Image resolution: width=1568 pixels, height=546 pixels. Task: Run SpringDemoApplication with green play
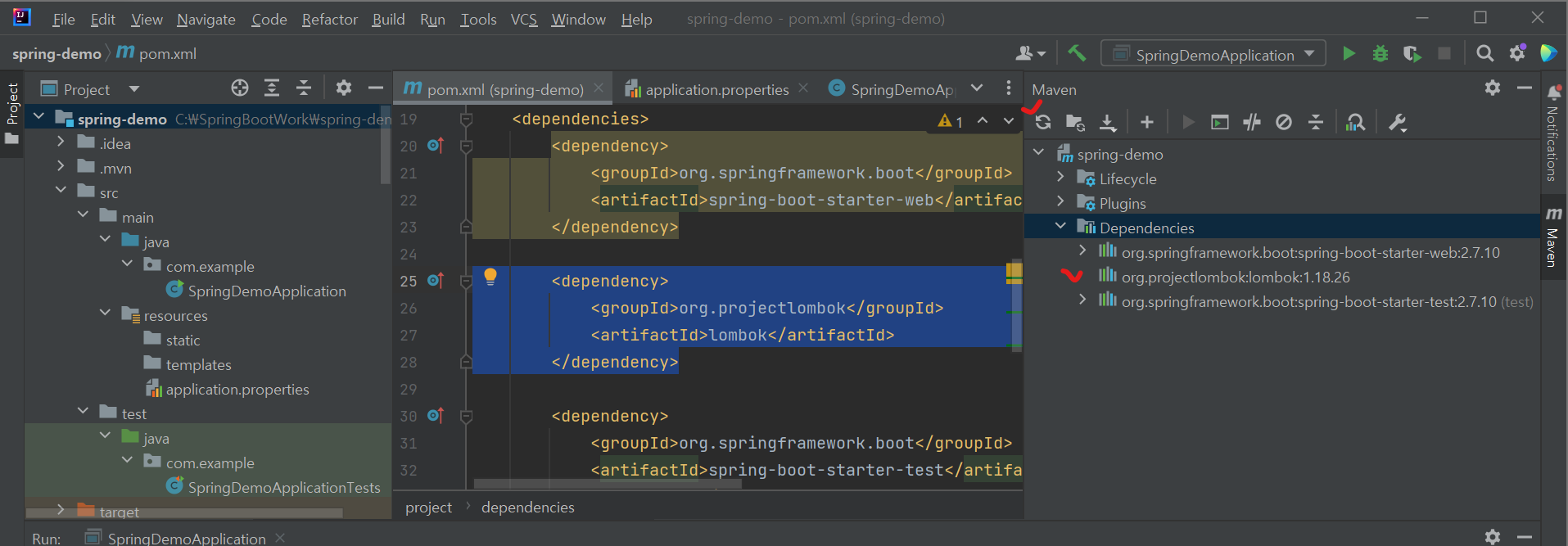coord(1349,53)
